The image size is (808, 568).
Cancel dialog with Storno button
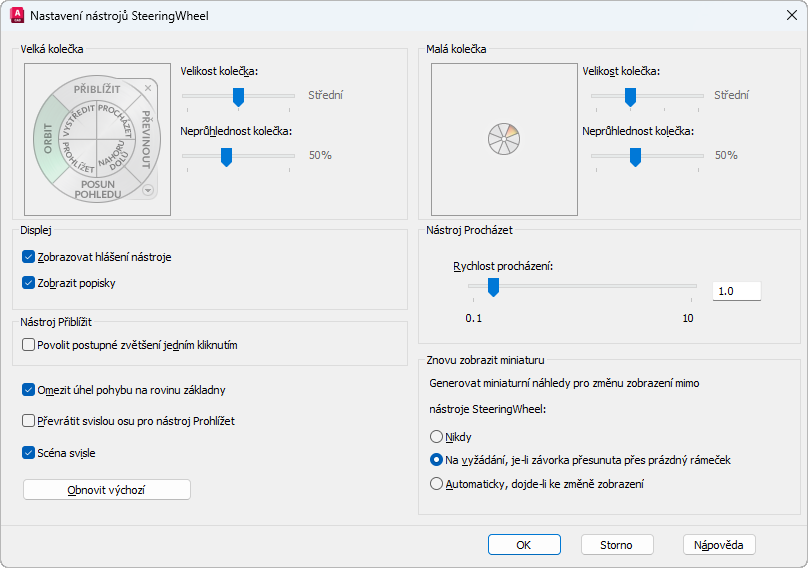pos(617,545)
